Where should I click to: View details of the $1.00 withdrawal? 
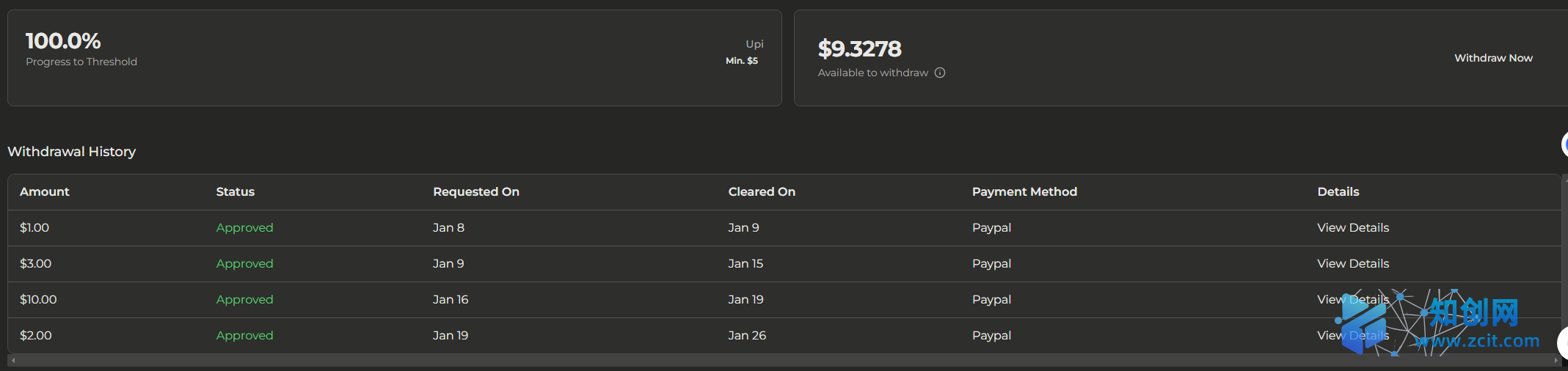point(1353,228)
